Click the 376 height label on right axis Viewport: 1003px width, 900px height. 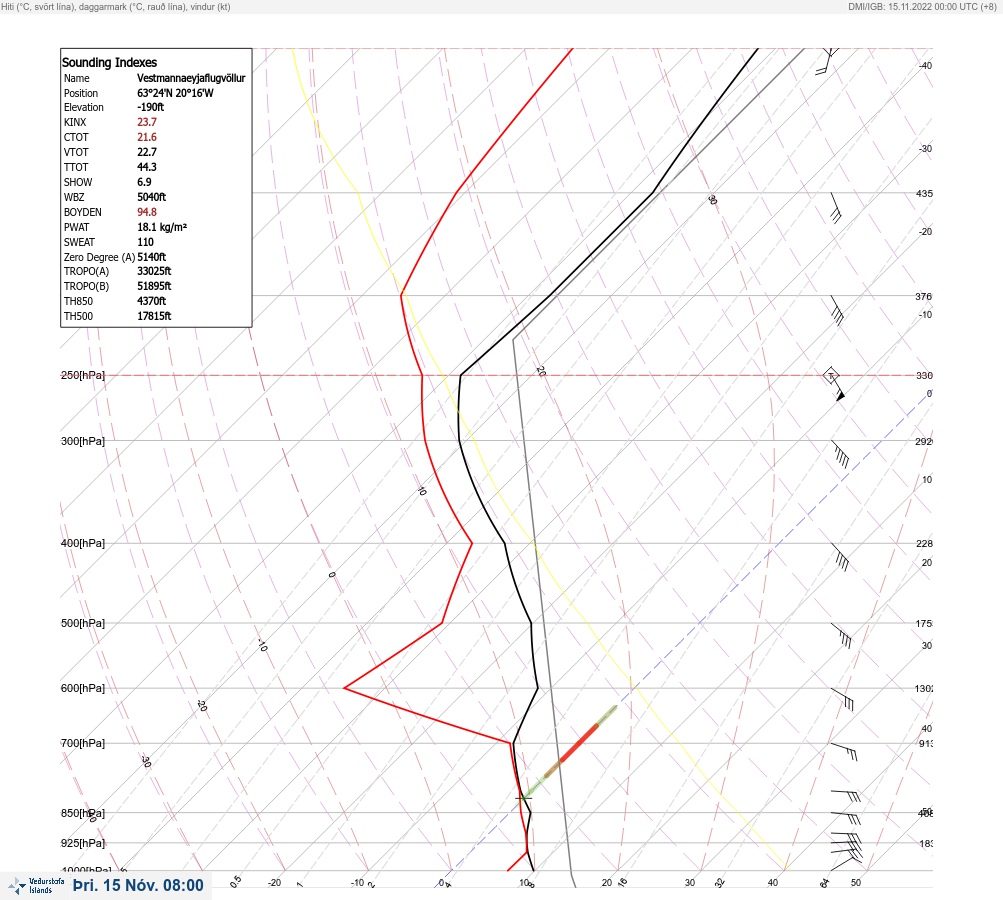click(924, 296)
